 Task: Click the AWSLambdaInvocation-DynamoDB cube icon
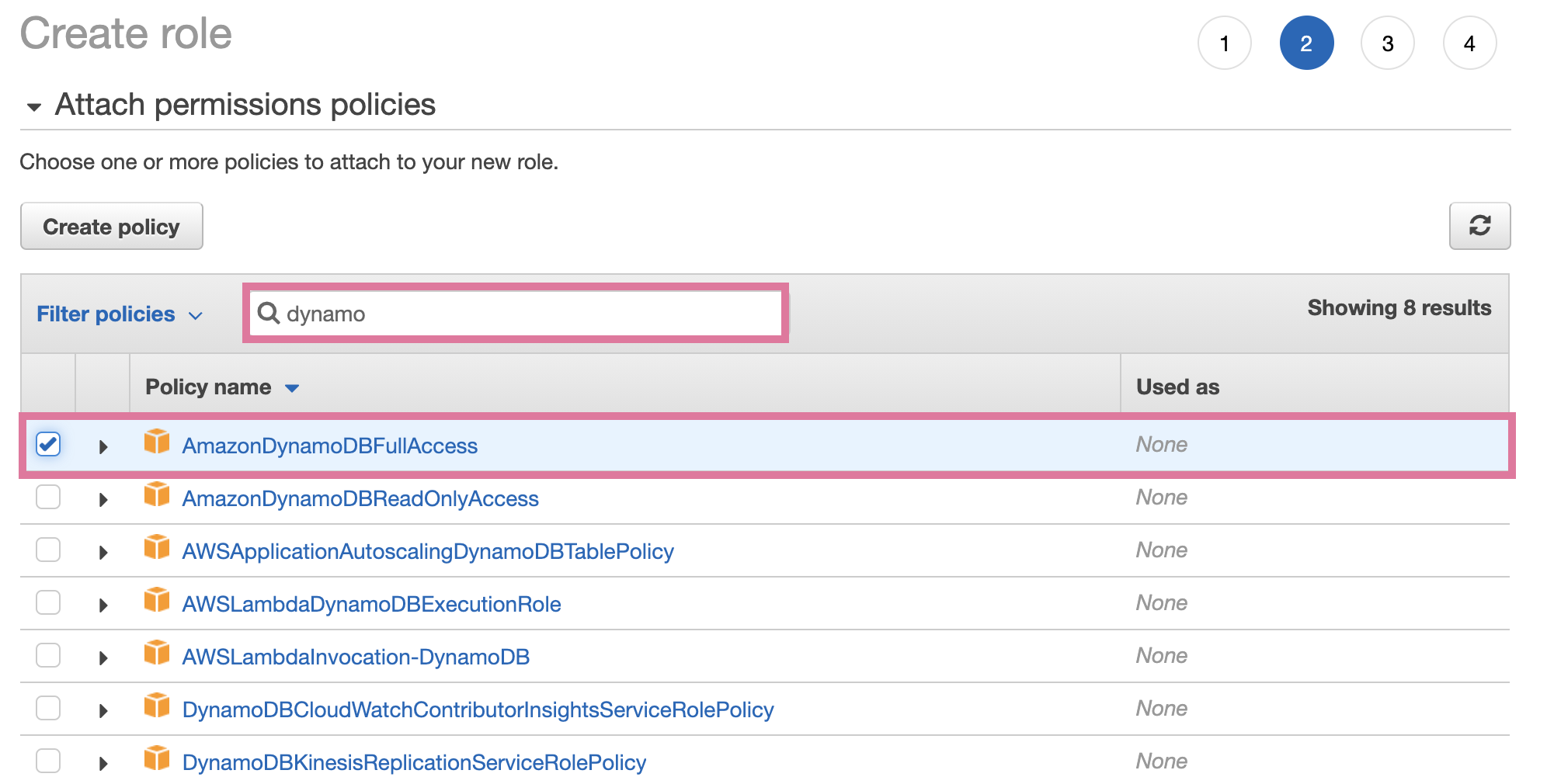(157, 653)
